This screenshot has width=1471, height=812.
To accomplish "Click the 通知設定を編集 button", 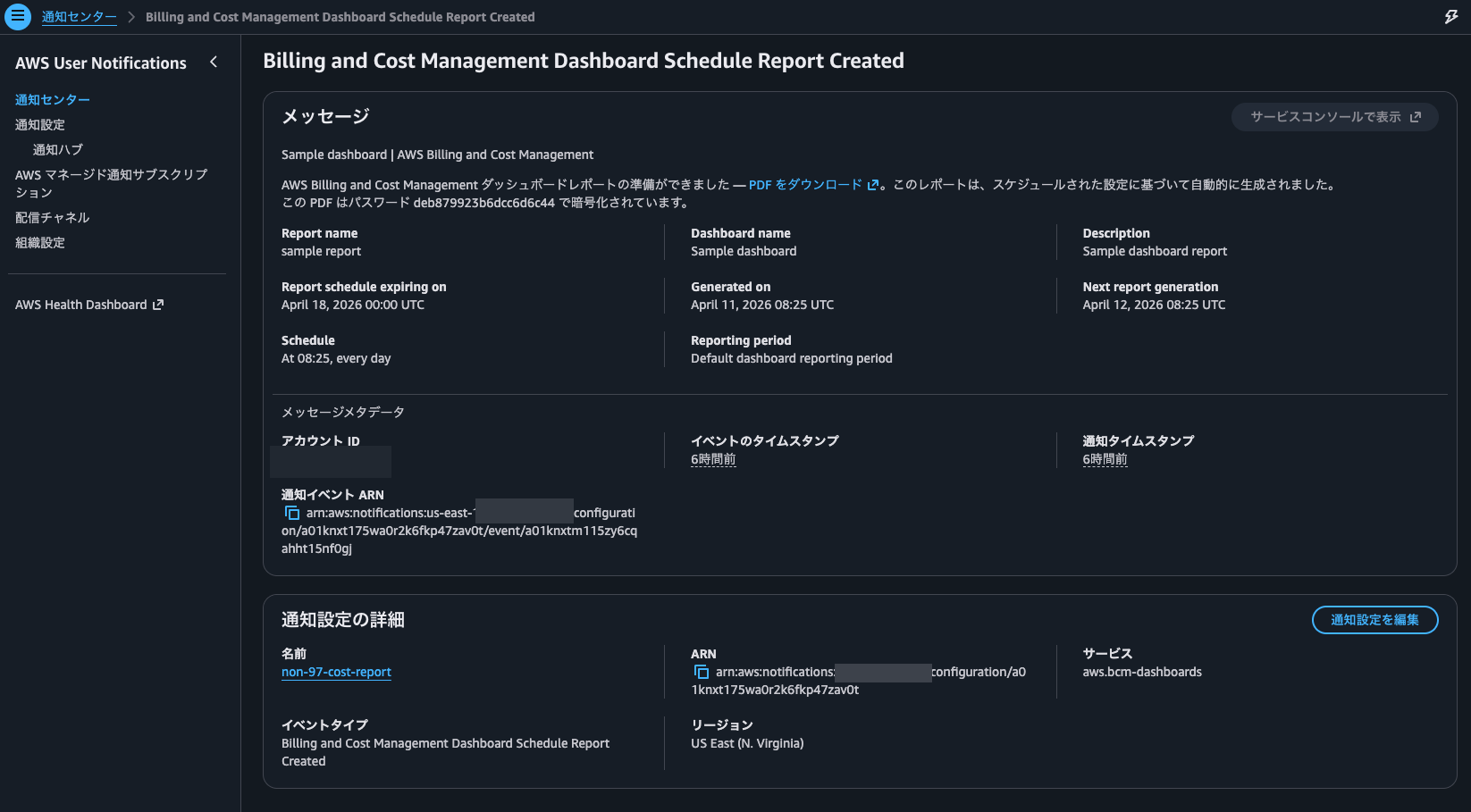I will coord(1374,619).
